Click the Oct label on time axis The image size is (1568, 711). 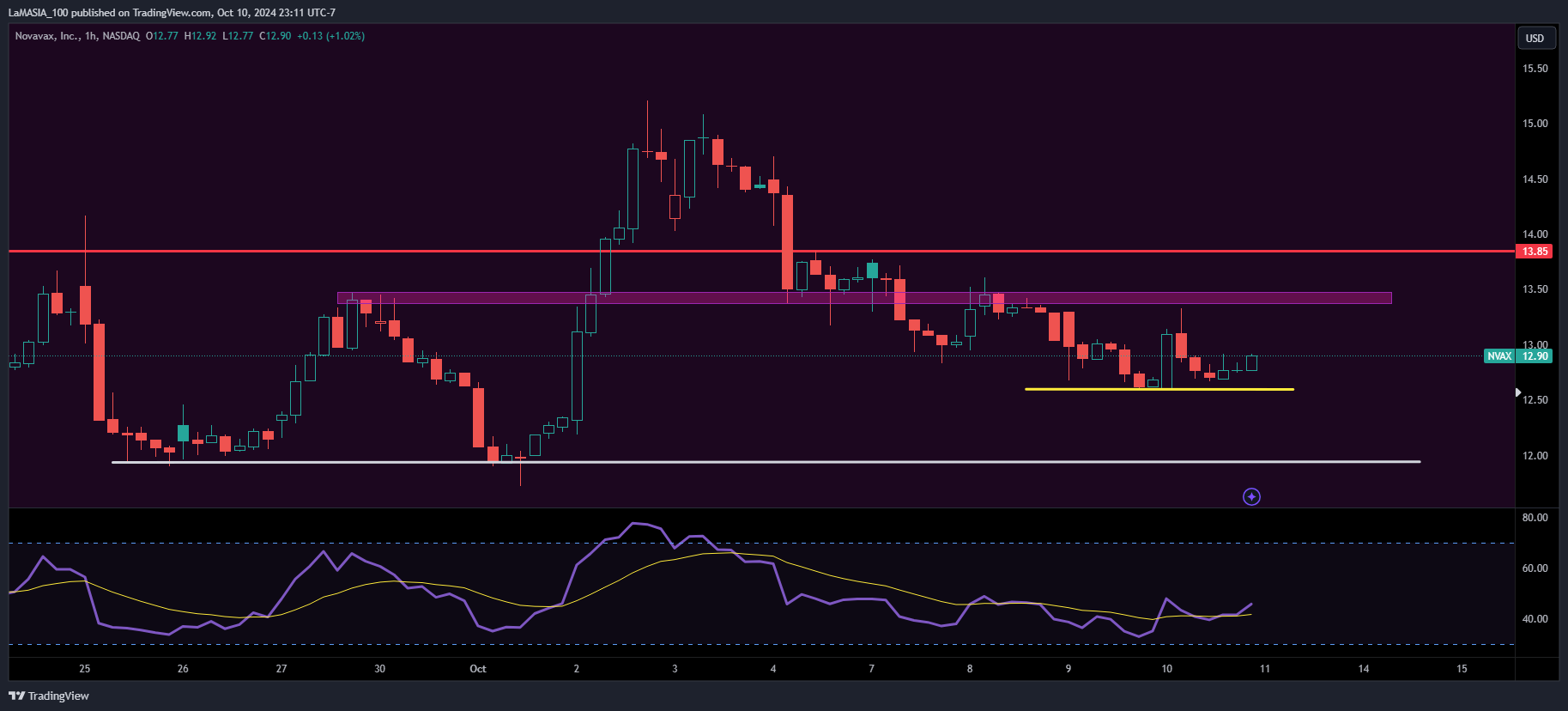478,669
